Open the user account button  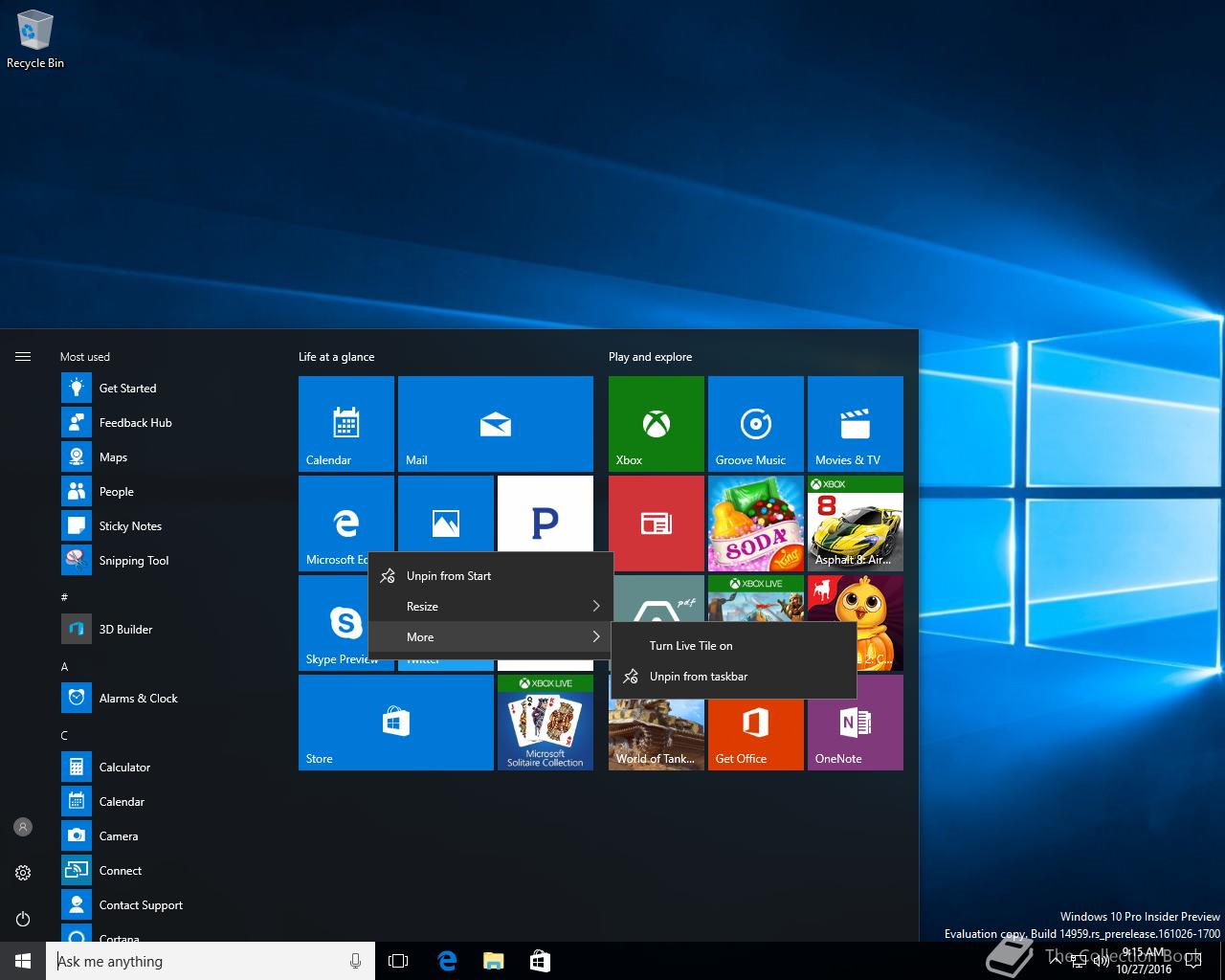coord(23,827)
